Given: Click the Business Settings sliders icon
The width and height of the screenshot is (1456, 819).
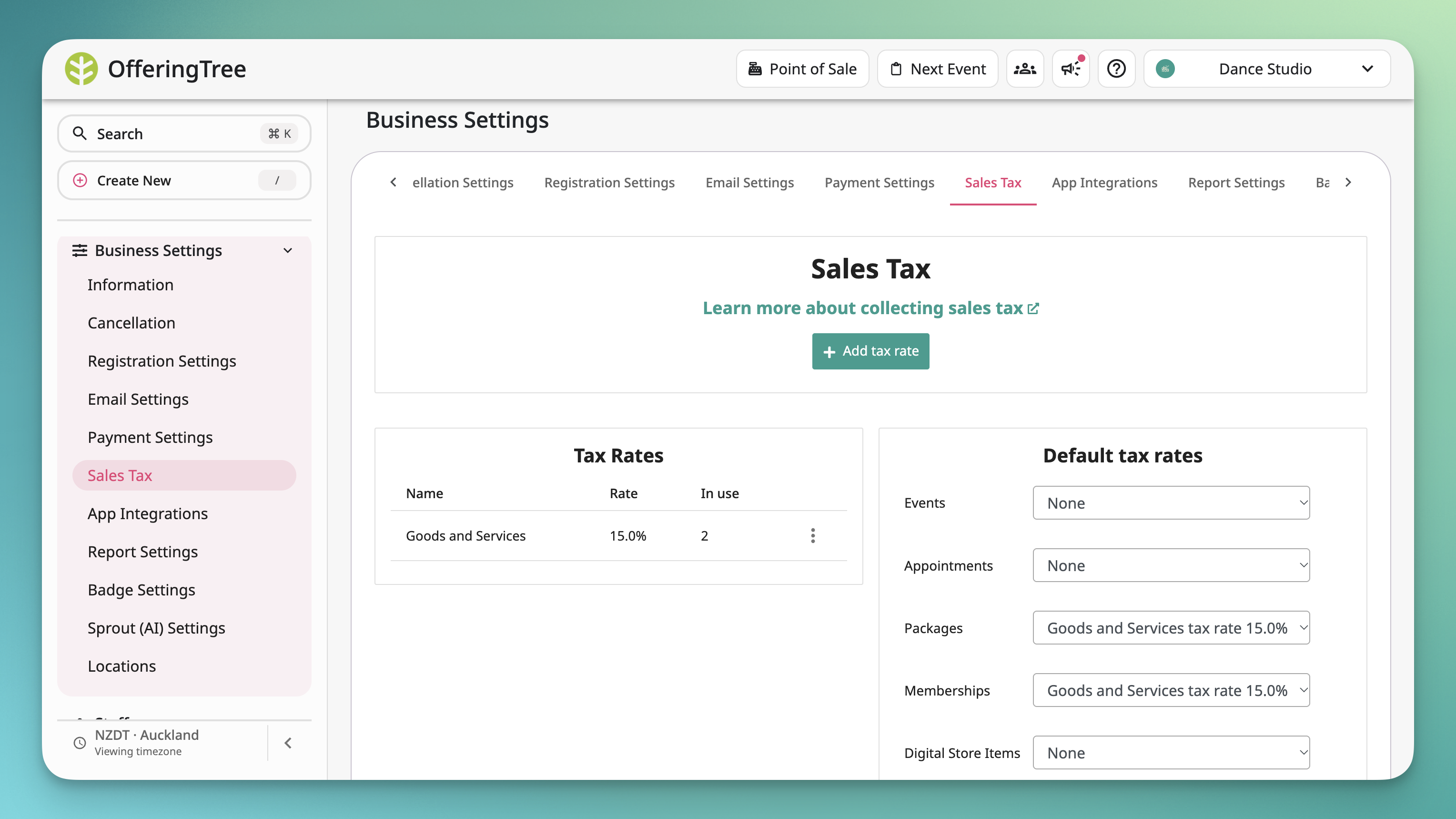Looking at the screenshot, I should click(80, 250).
